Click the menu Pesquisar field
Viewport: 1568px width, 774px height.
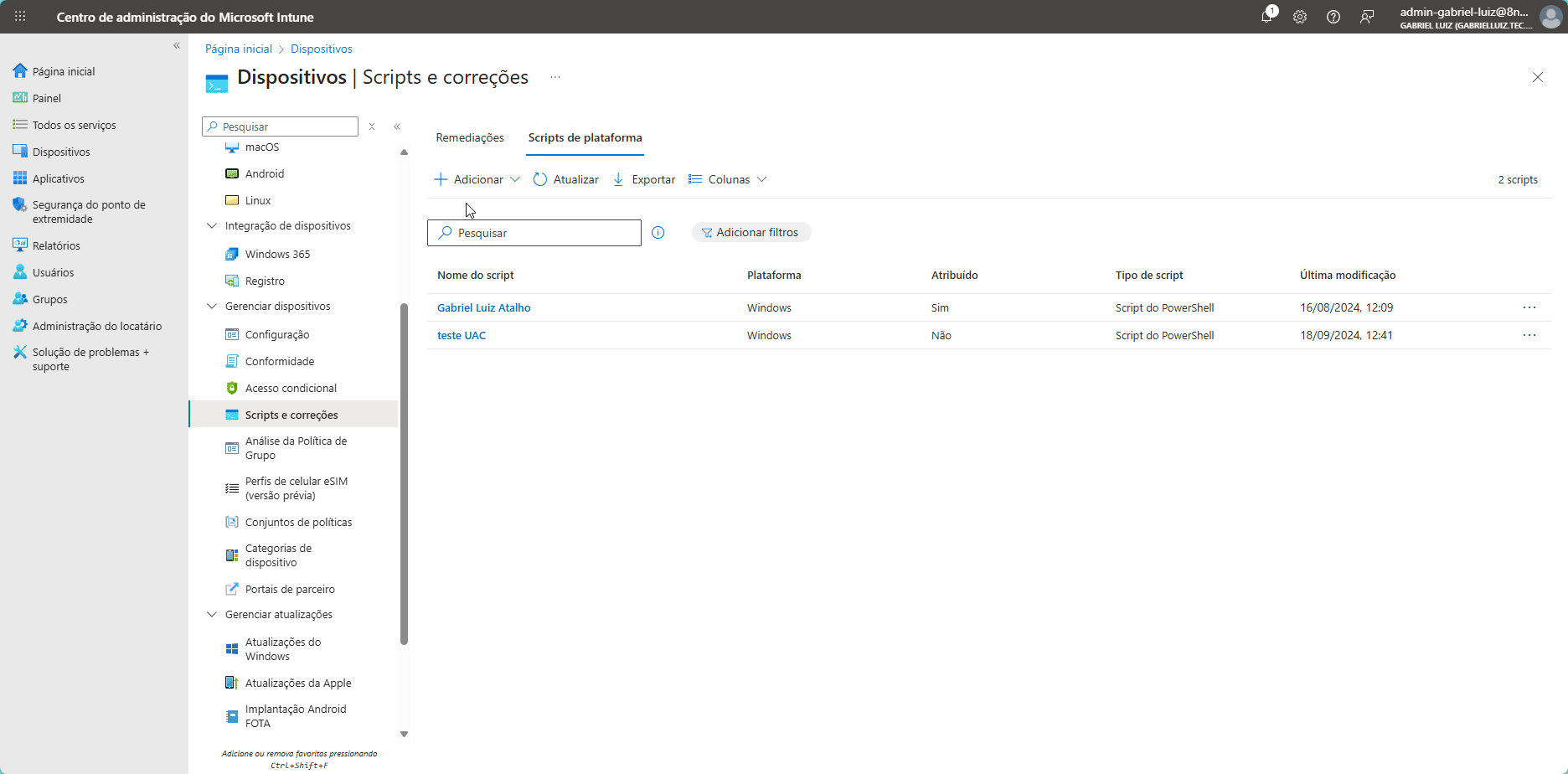281,126
